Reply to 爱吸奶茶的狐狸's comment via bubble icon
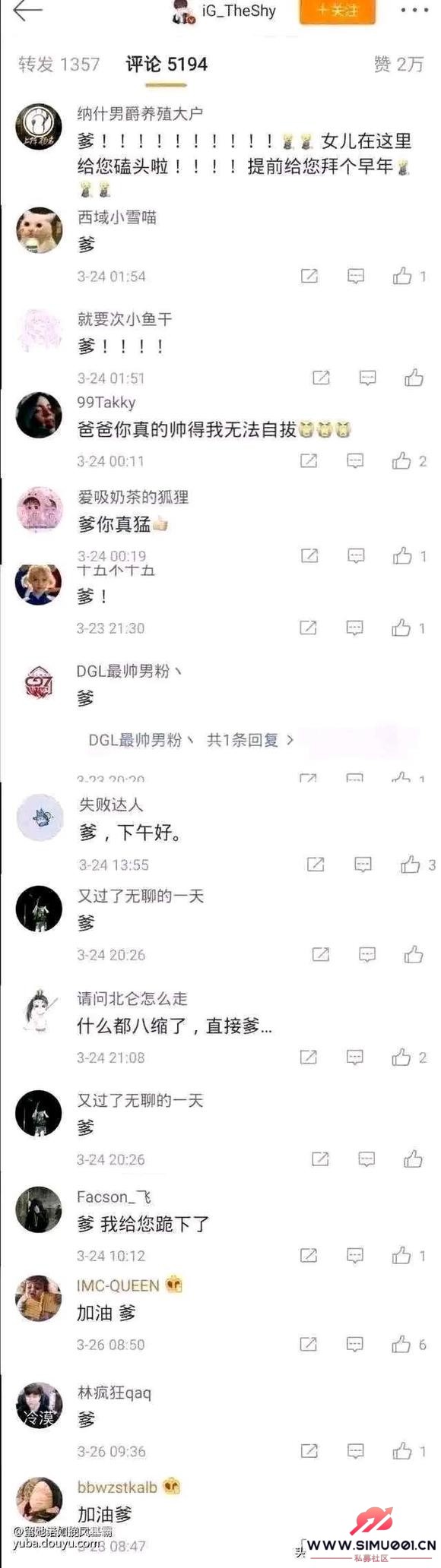Viewport: 441px width, 1568px height. pyautogui.click(x=356, y=557)
